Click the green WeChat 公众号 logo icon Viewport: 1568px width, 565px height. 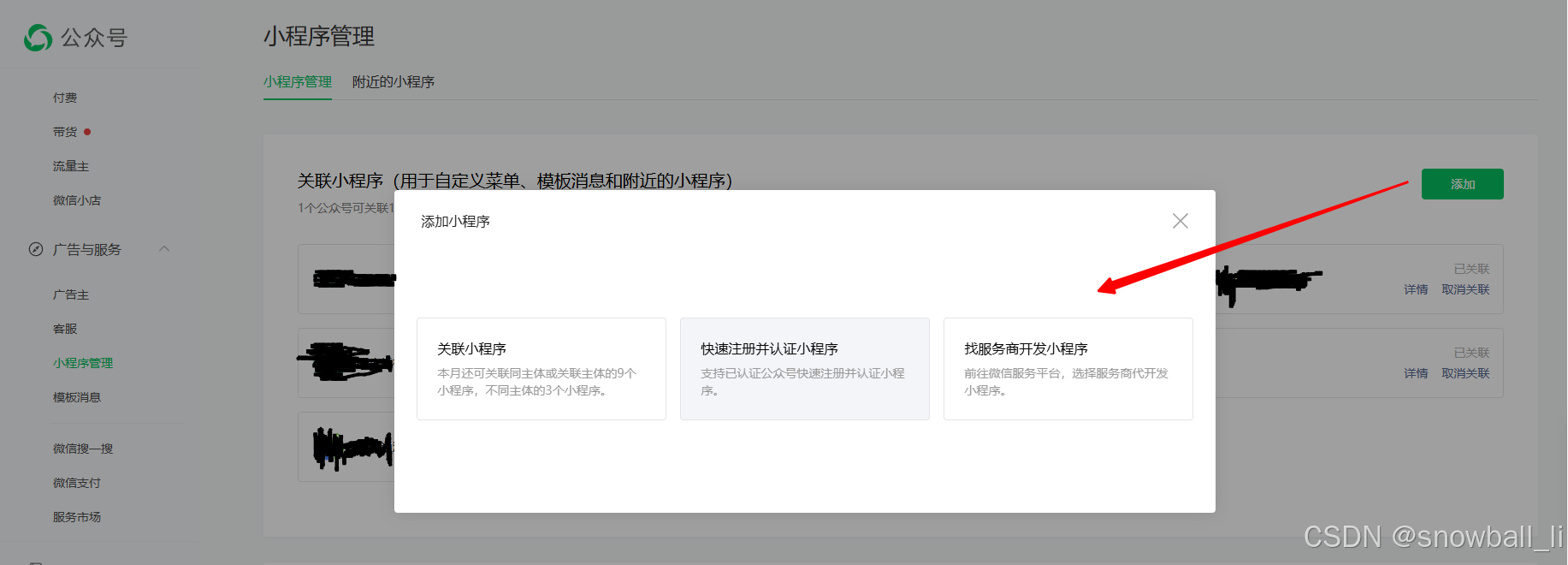38,38
